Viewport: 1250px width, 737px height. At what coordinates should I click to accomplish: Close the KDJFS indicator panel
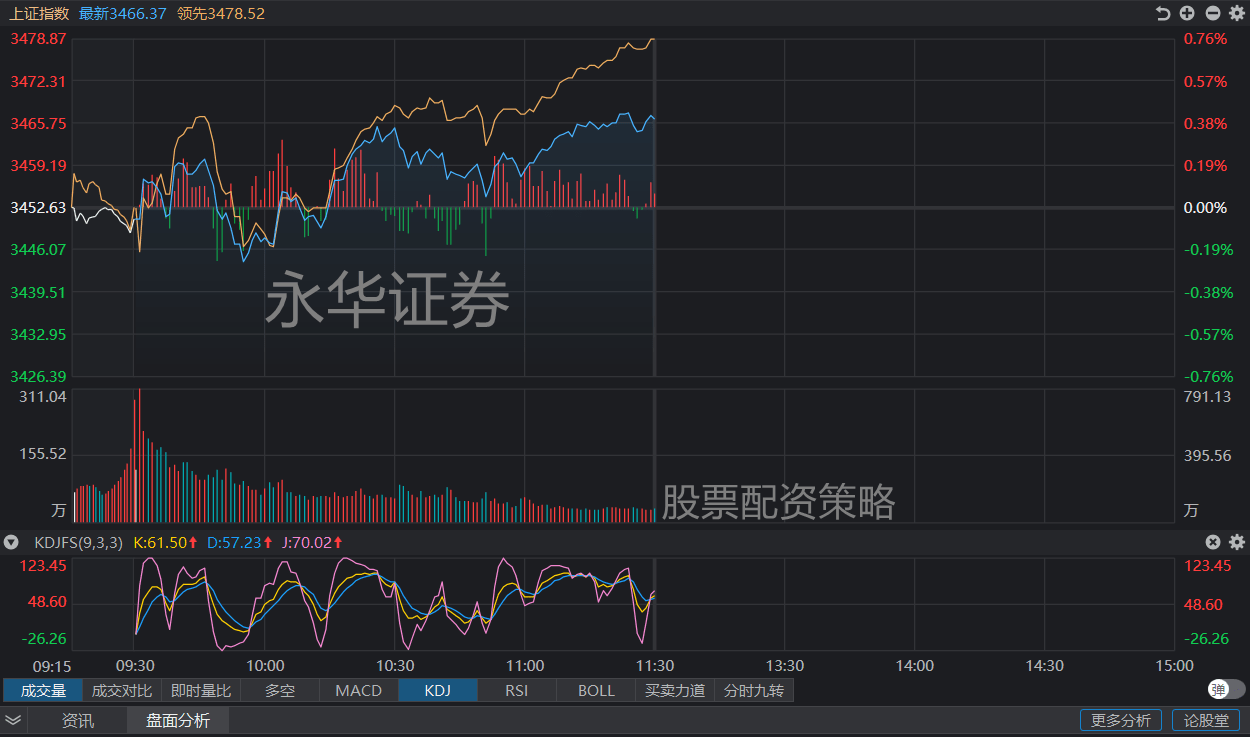(1213, 542)
